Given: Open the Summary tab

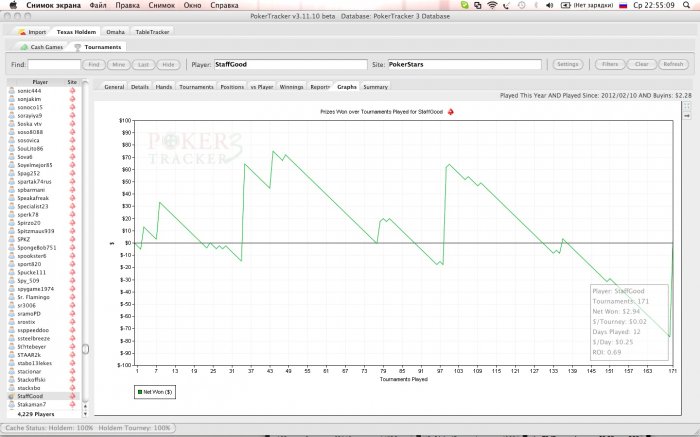Looking at the screenshot, I should [375, 87].
